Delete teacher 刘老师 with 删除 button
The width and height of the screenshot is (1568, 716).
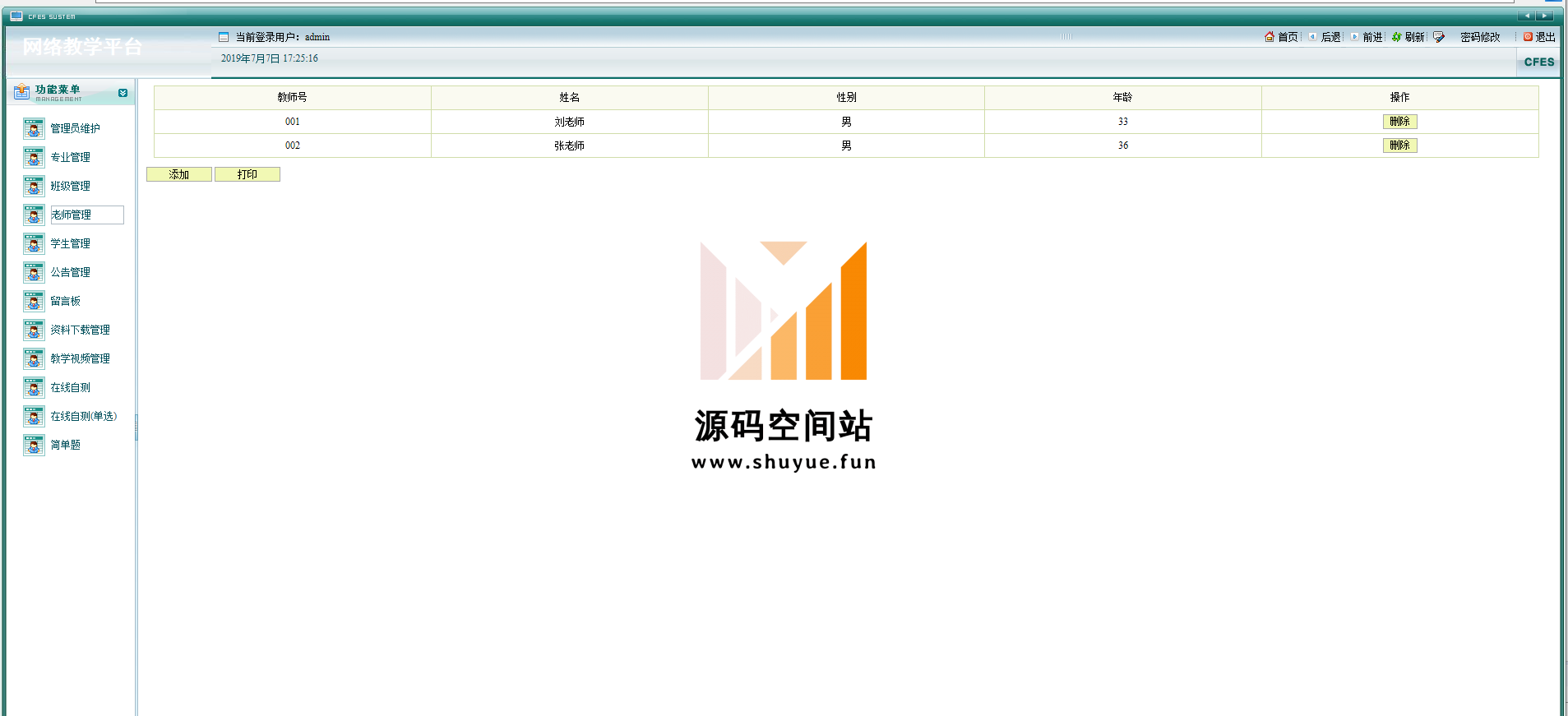(x=1400, y=122)
